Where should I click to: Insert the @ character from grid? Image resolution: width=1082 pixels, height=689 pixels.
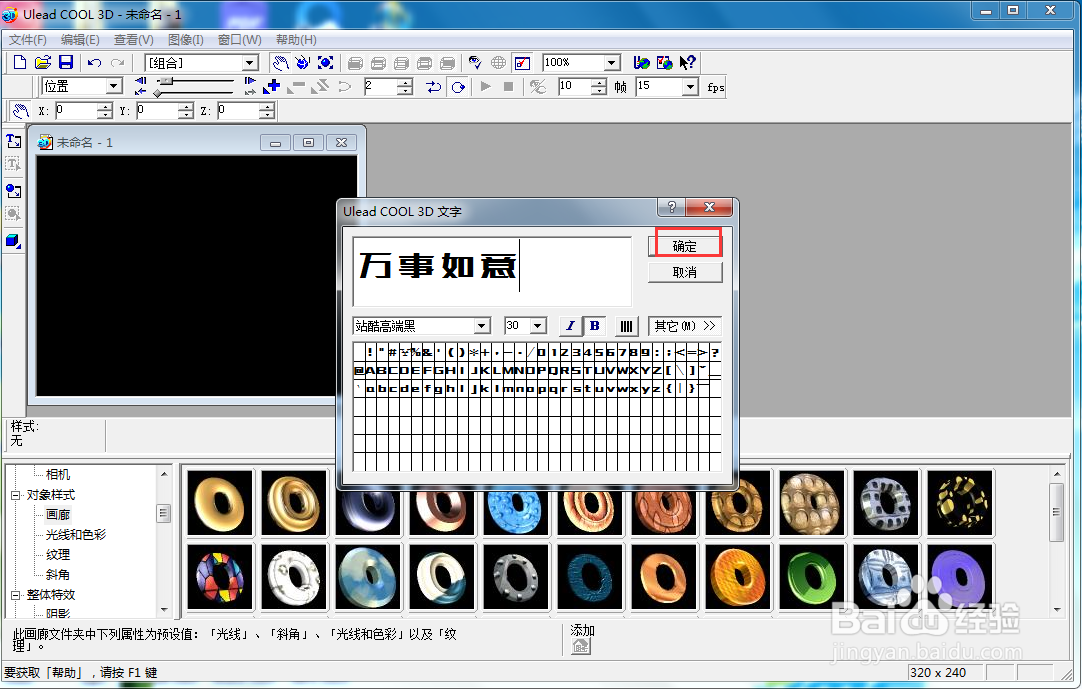pyautogui.click(x=359, y=370)
